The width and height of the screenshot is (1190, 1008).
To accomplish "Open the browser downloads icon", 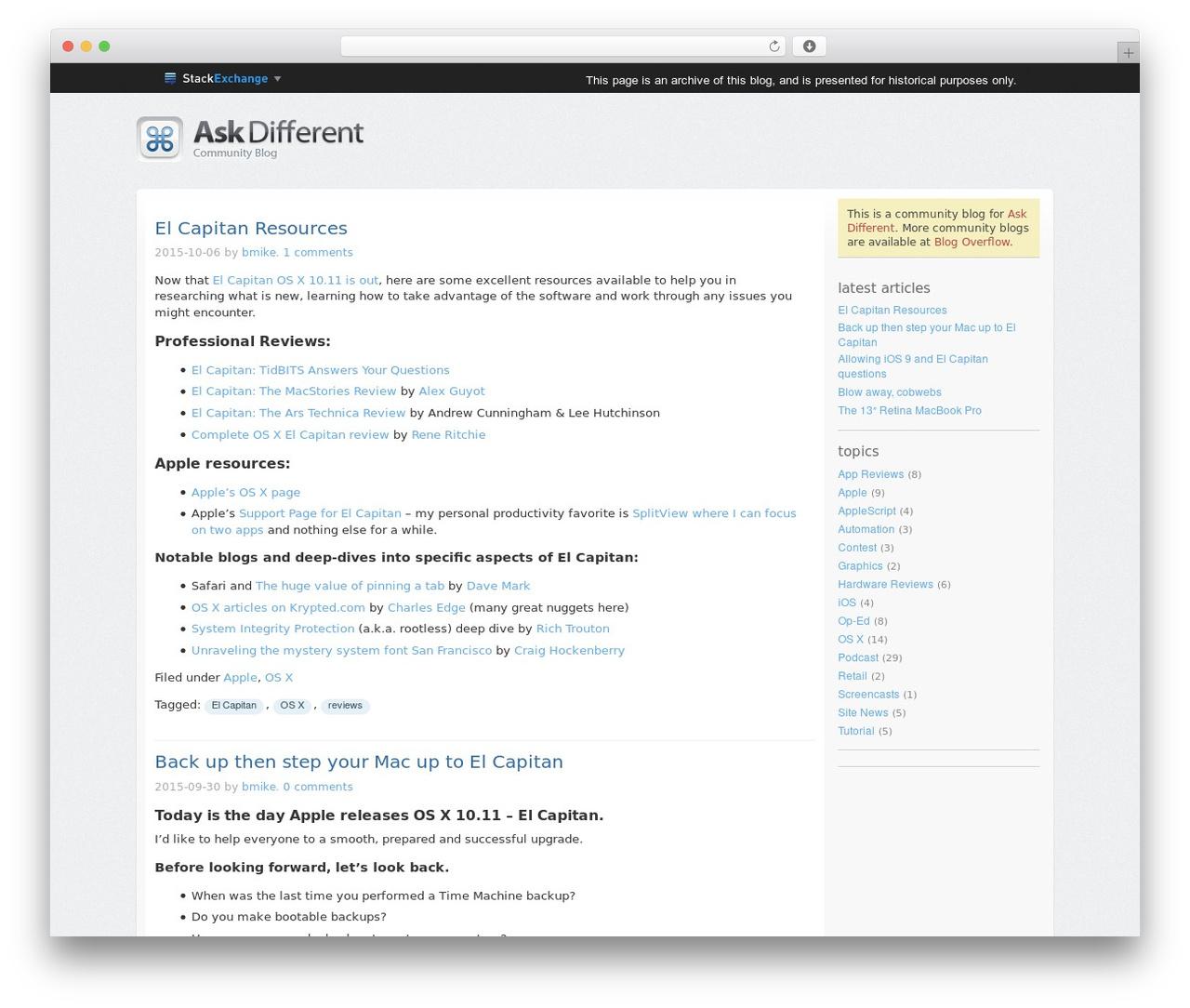I will click(809, 46).
